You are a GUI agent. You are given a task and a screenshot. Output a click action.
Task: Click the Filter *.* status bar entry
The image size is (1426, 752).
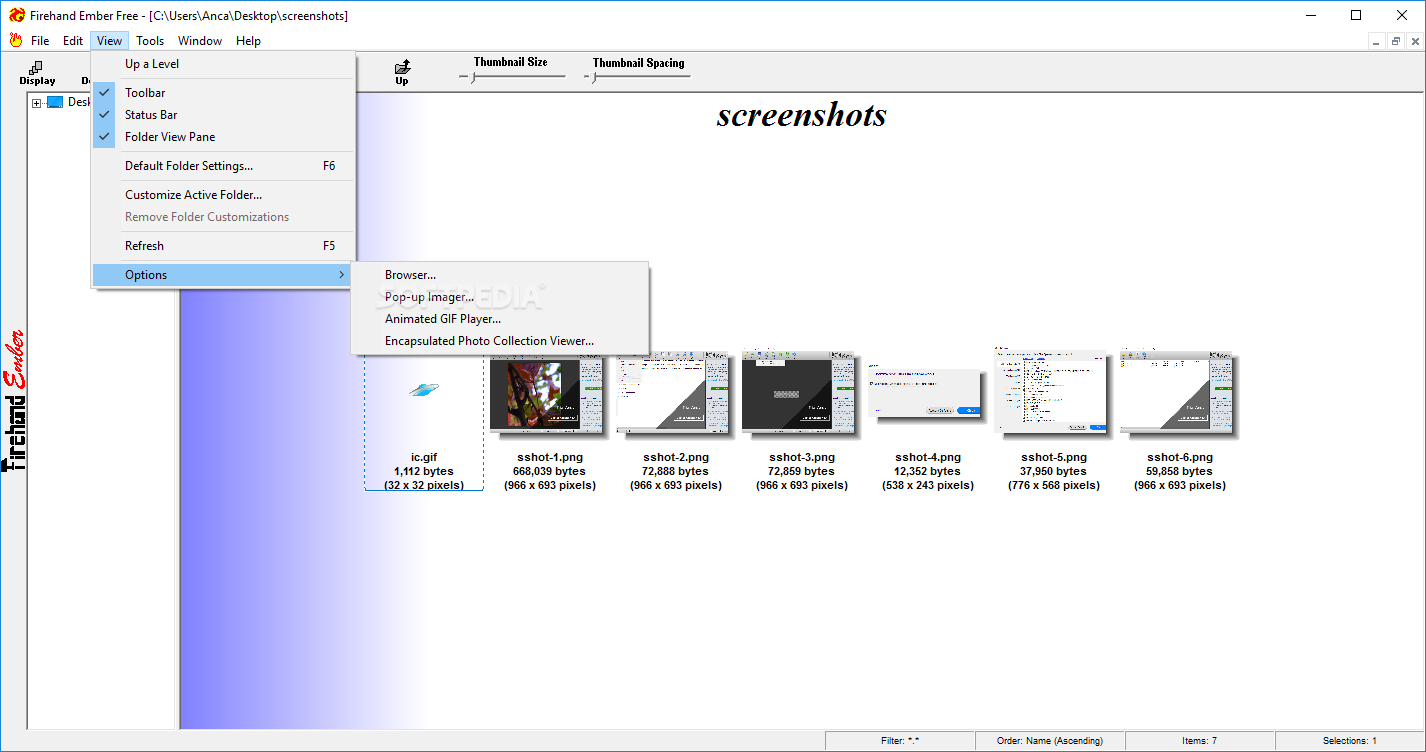point(900,741)
